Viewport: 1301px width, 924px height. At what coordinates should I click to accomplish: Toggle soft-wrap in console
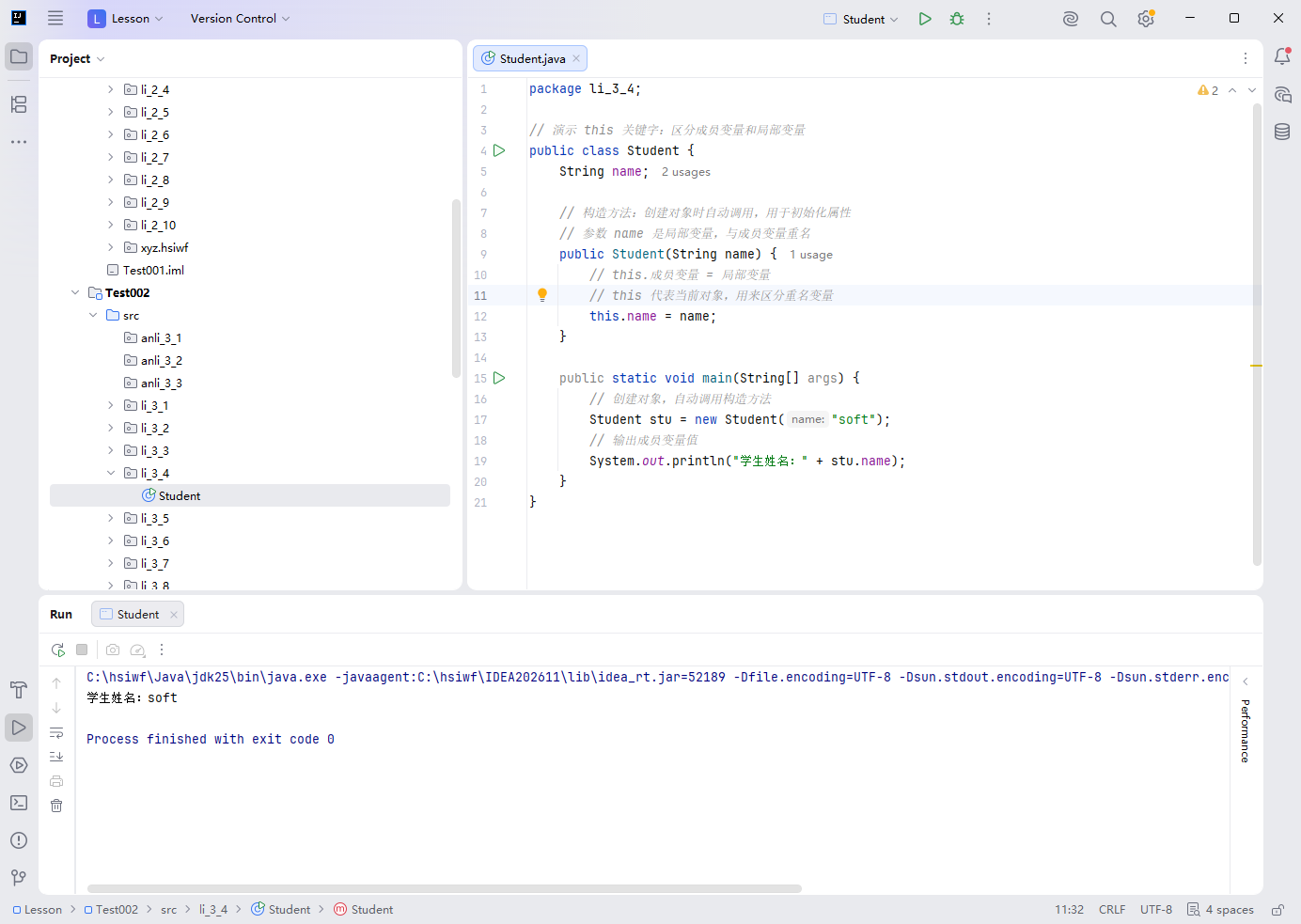(56, 732)
